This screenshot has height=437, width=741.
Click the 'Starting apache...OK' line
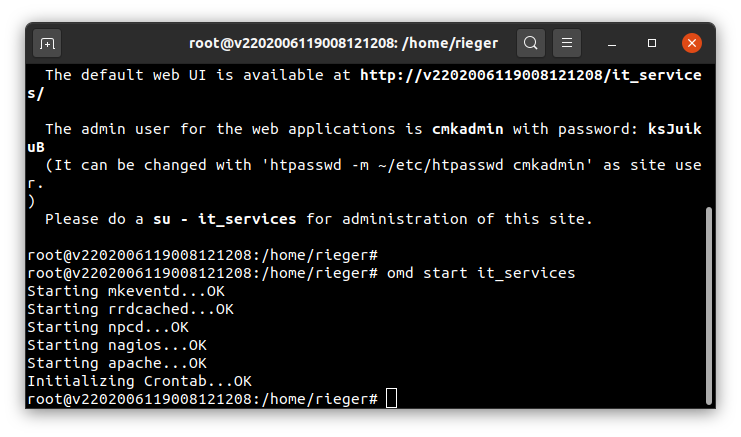(x=117, y=363)
